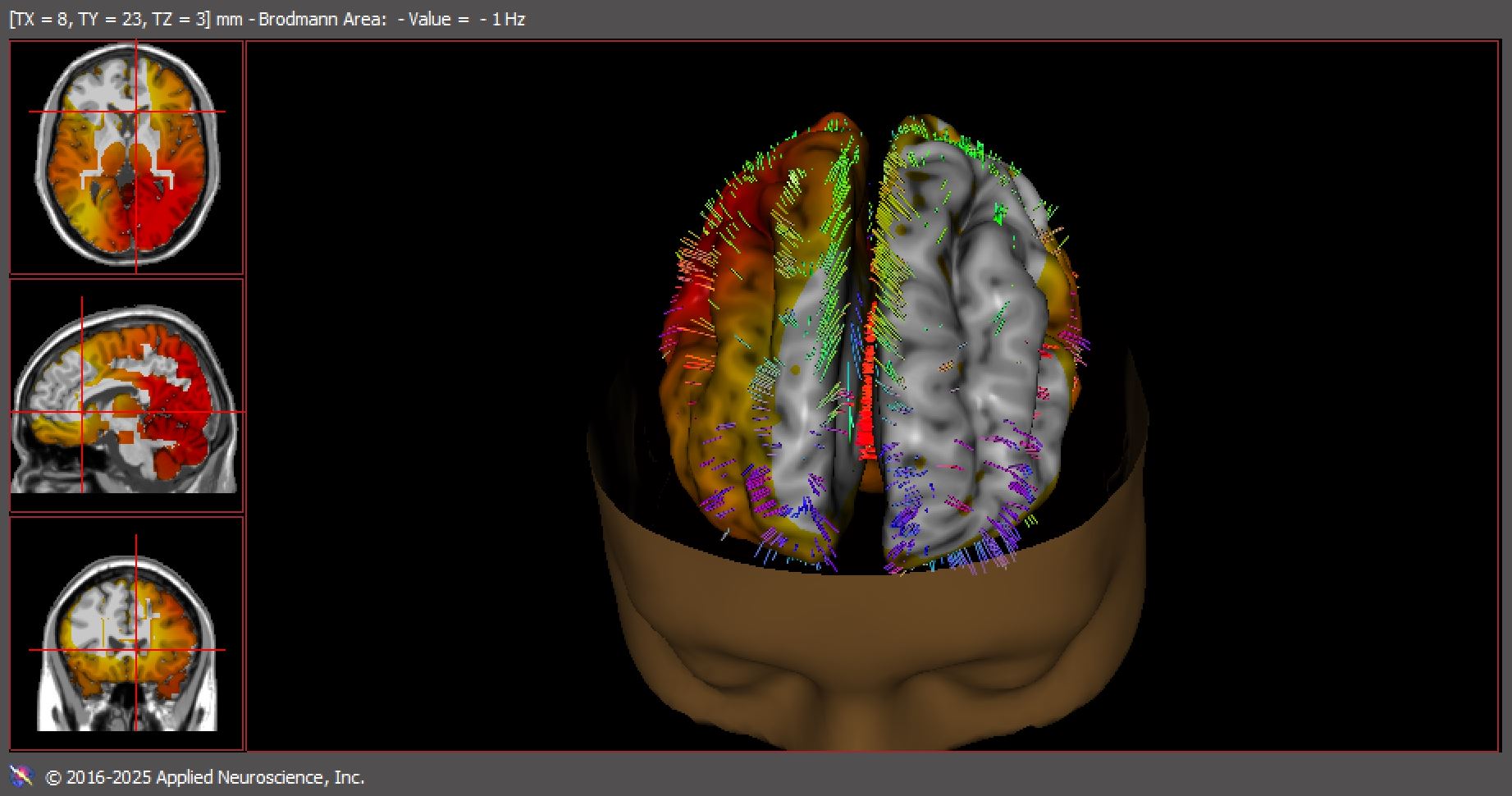The height and width of the screenshot is (796, 1512).
Task: Click the TX TY TZ coordinate readout
Action: point(109,20)
